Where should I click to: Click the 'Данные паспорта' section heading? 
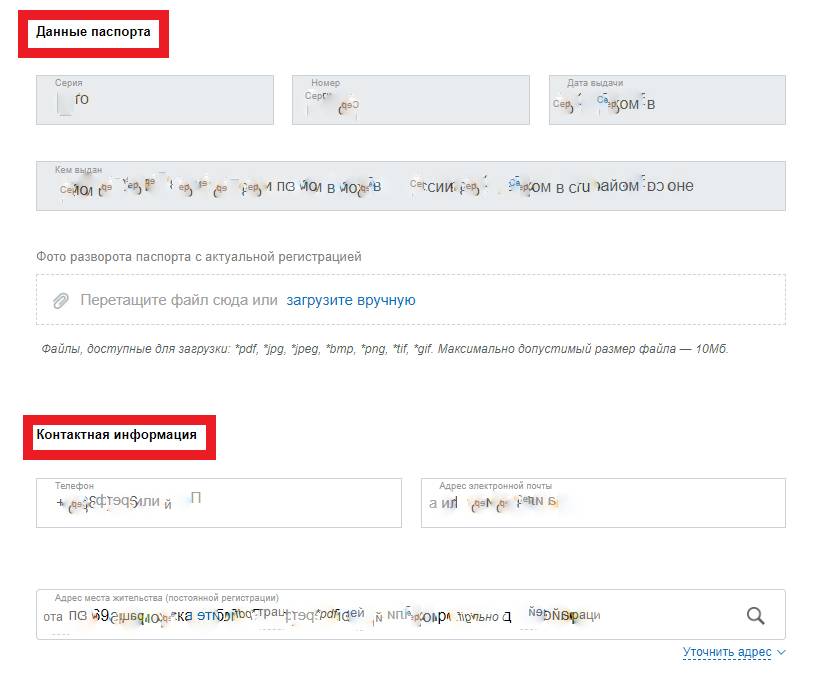coord(93,32)
